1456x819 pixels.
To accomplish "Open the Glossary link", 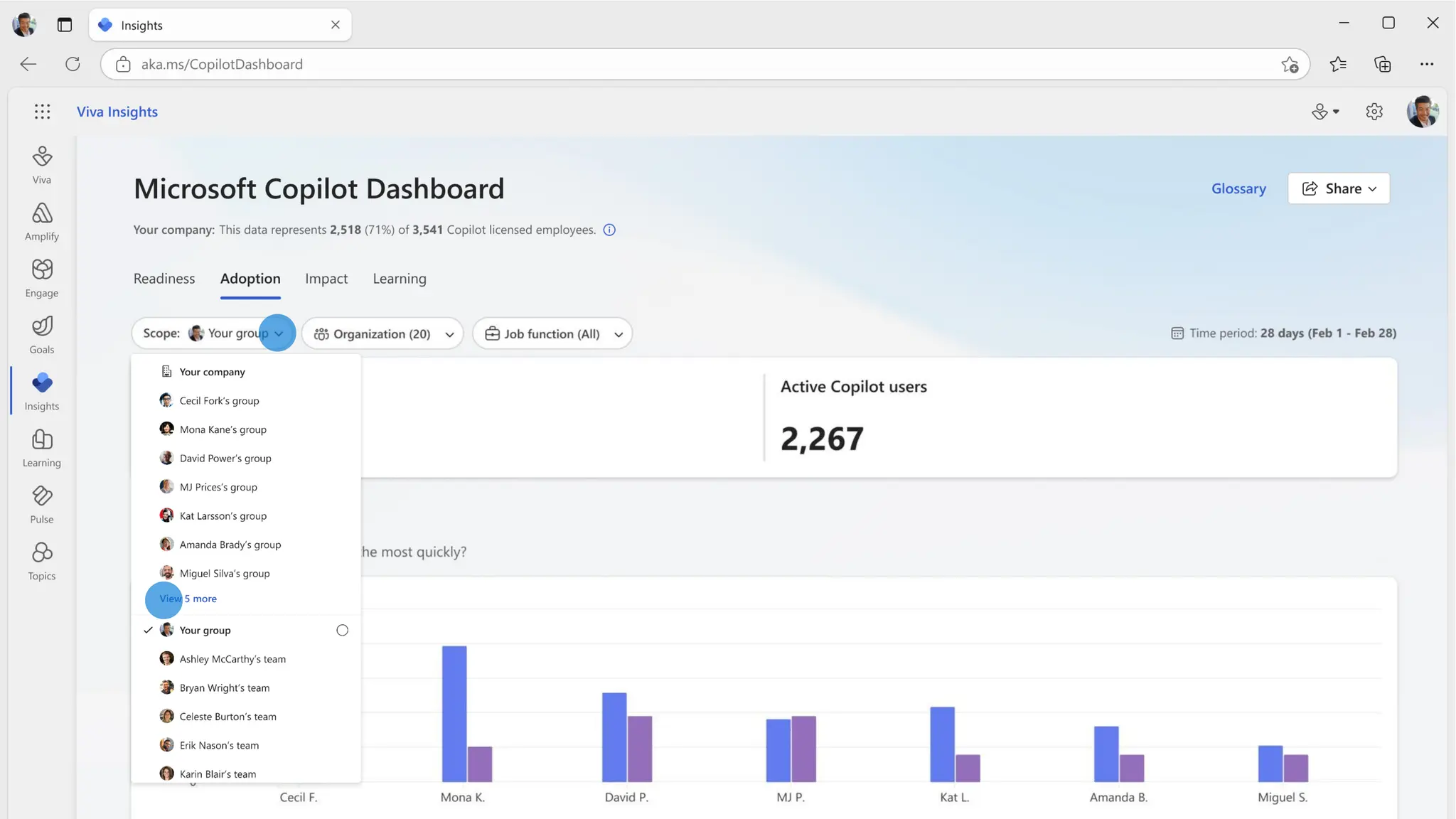I will 1238,188.
